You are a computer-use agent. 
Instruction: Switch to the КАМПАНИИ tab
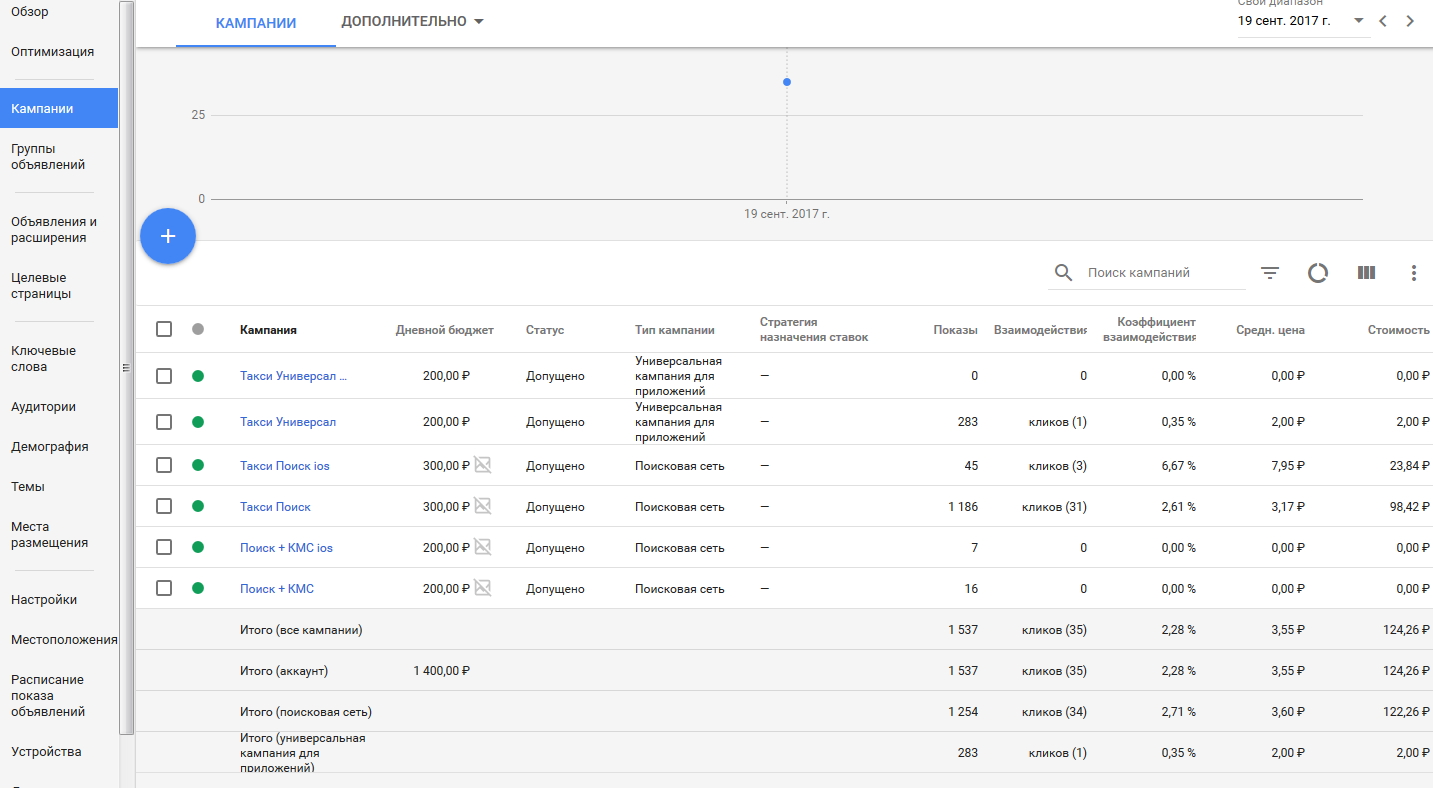(x=256, y=23)
